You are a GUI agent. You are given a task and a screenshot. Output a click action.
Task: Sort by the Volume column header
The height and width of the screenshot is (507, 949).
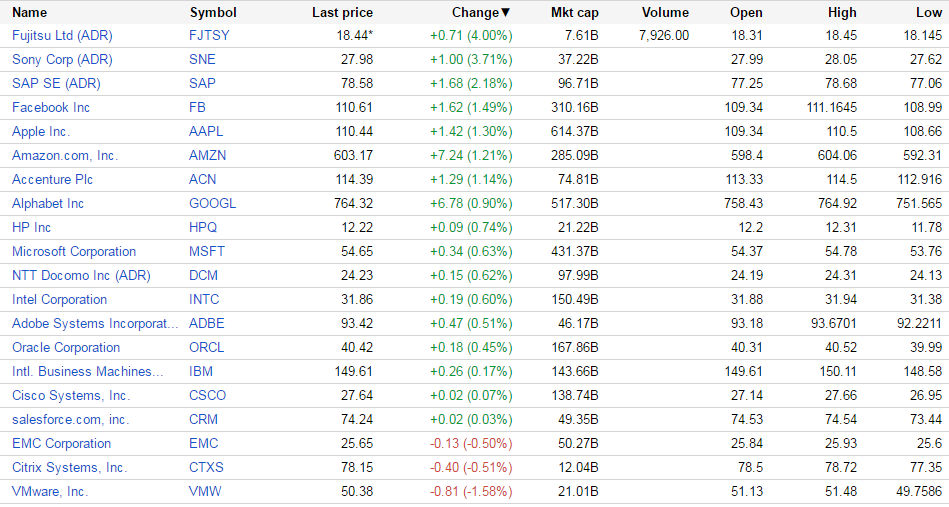[665, 13]
